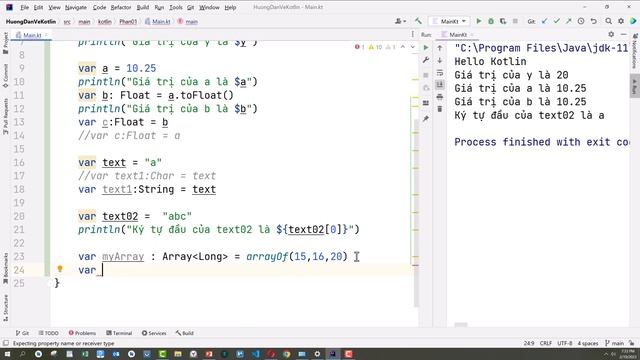This screenshot has height=360, width=640.
Task: Open the Problems tool window
Action: (82, 333)
